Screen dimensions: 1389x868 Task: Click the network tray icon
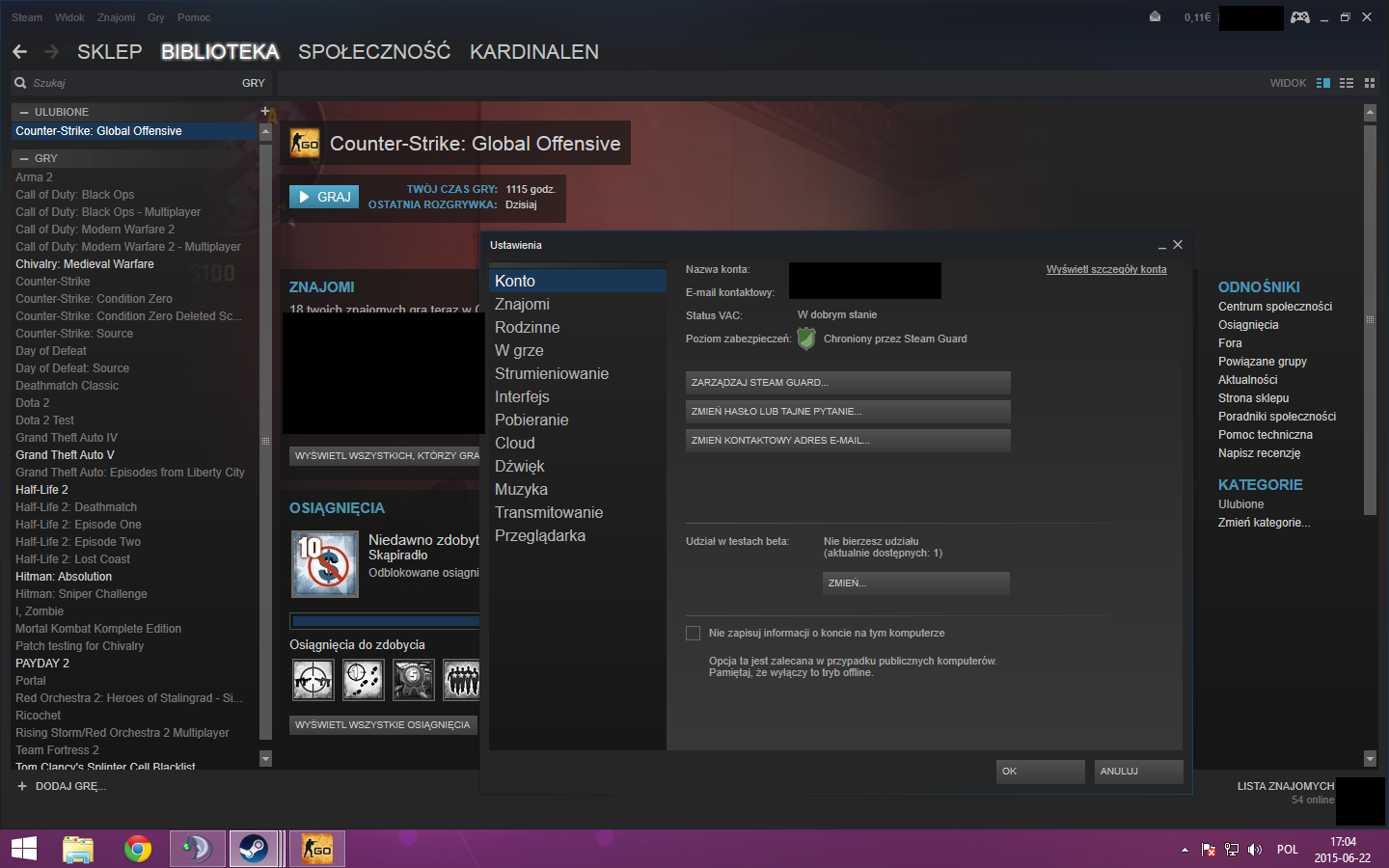(x=1232, y=850)
